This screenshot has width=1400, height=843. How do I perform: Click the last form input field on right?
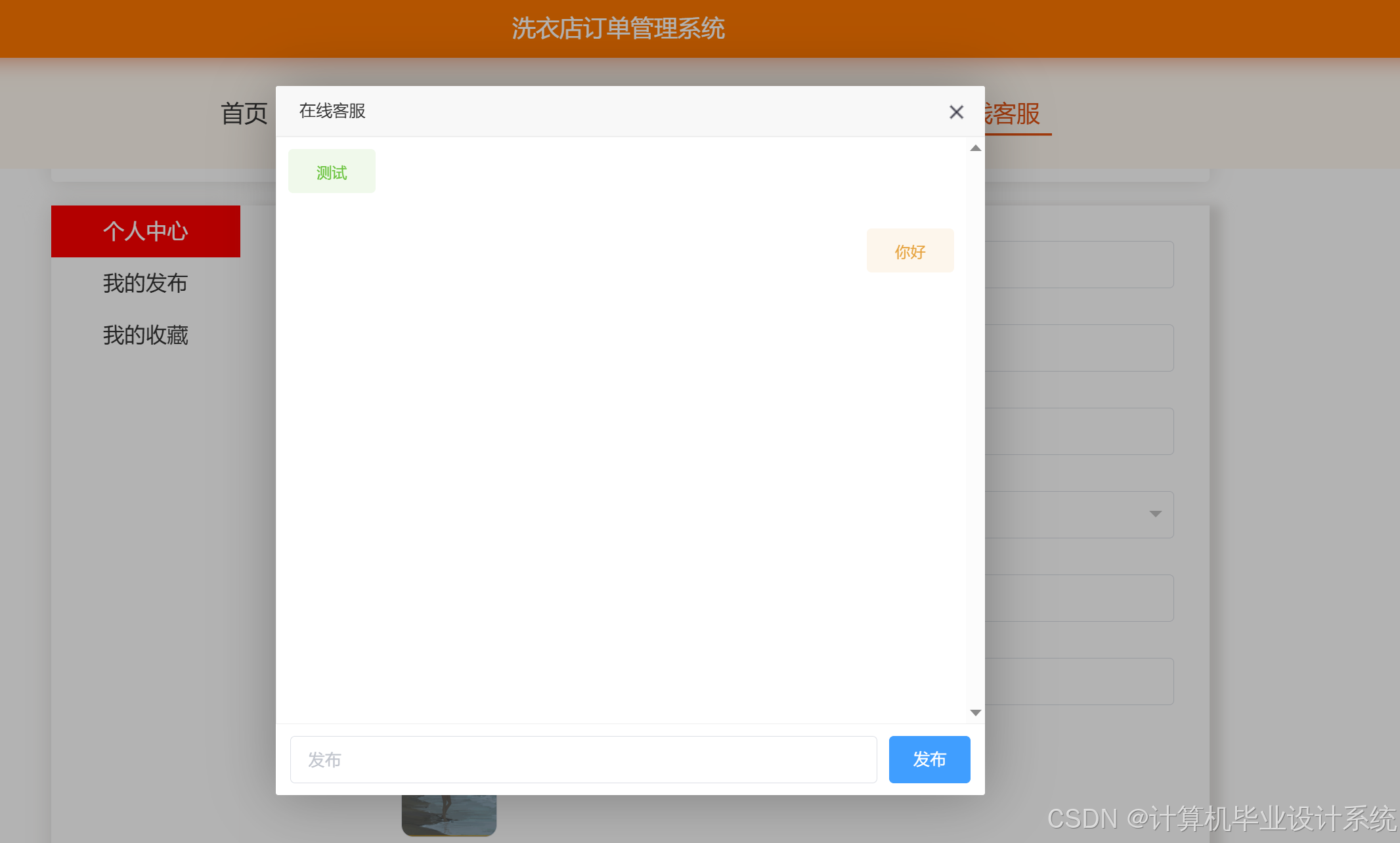(1078, 681)
